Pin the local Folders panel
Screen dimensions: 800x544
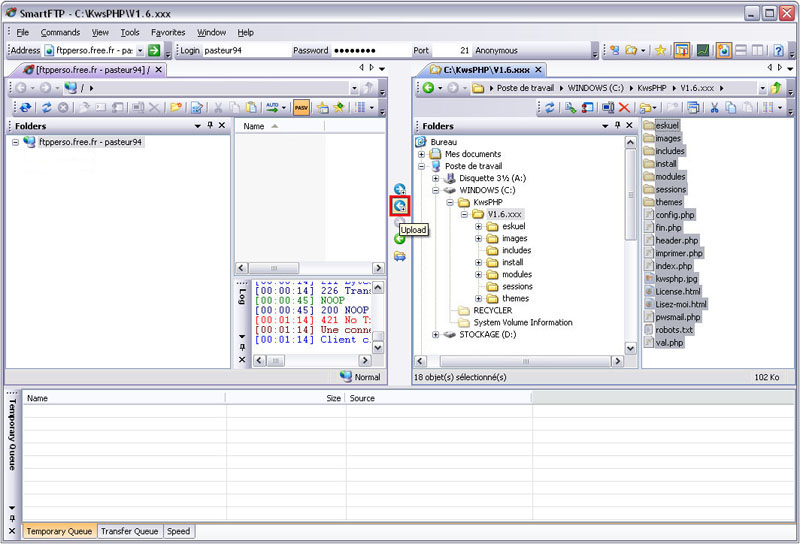pyautogui.click(x=617, y=126)
